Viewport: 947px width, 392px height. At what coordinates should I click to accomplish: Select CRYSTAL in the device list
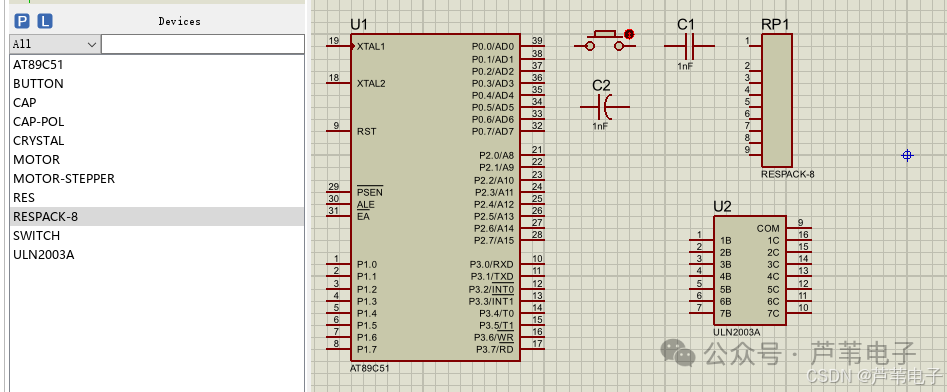[x=157, y=141]
